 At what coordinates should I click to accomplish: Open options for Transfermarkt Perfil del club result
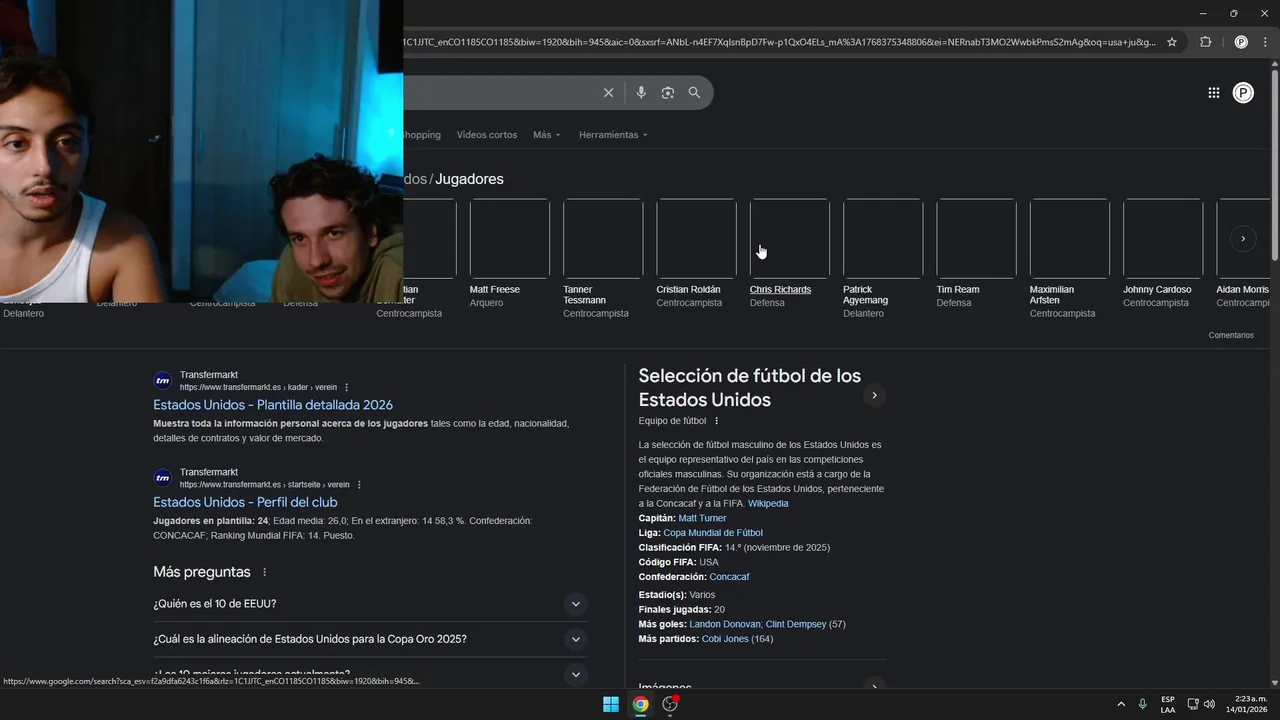point(359,485)
